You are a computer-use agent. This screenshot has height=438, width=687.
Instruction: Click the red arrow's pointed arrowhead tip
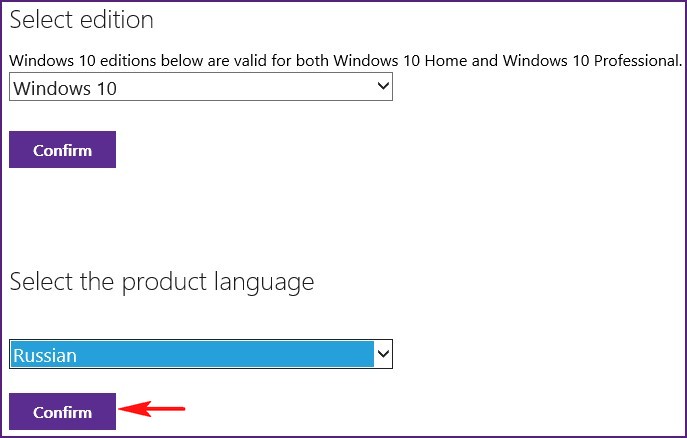point(121,409)
